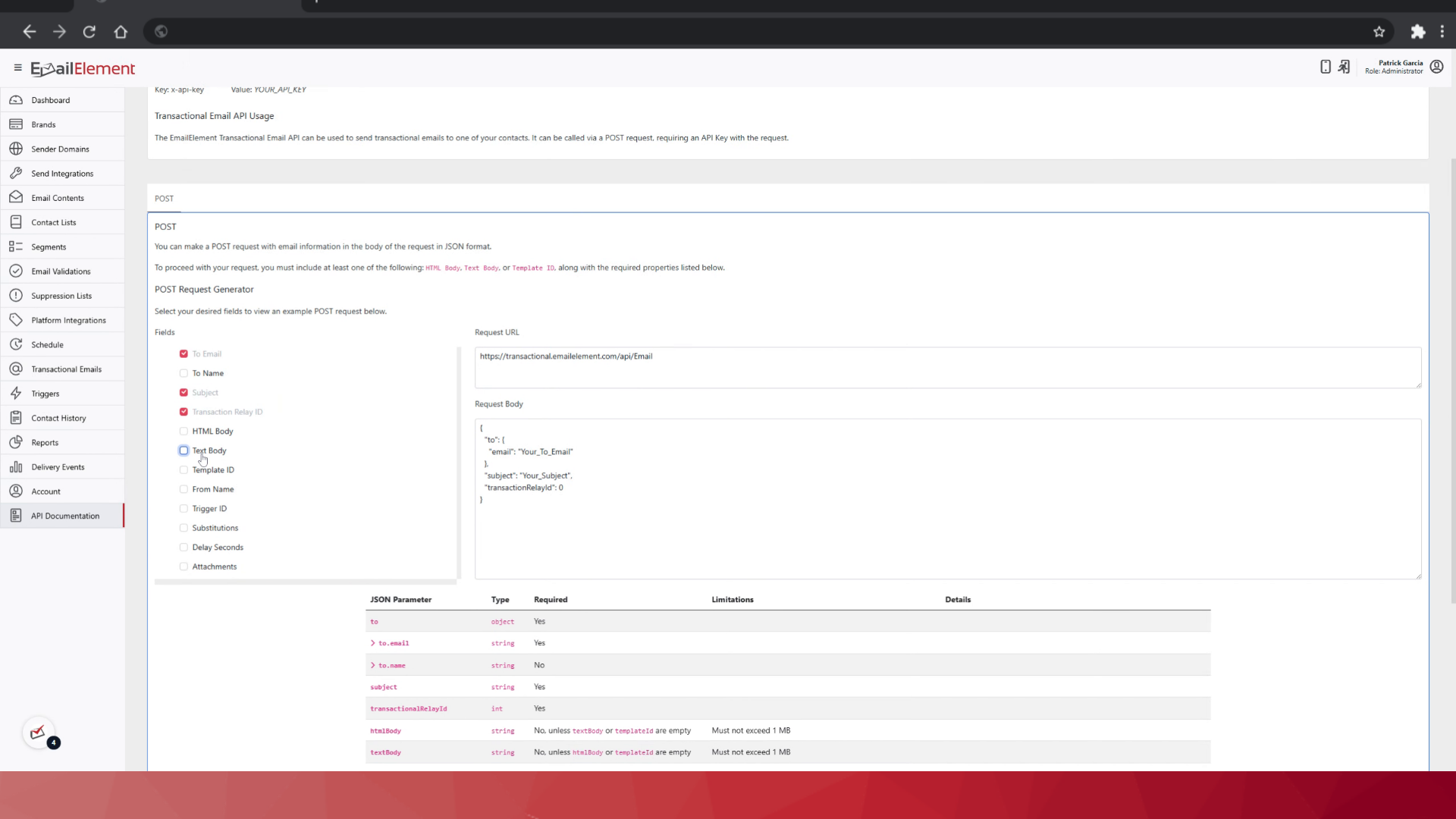This screenshot has height=819, width=1456.
Task: Click the Account person icon
Action: [16, 491]
